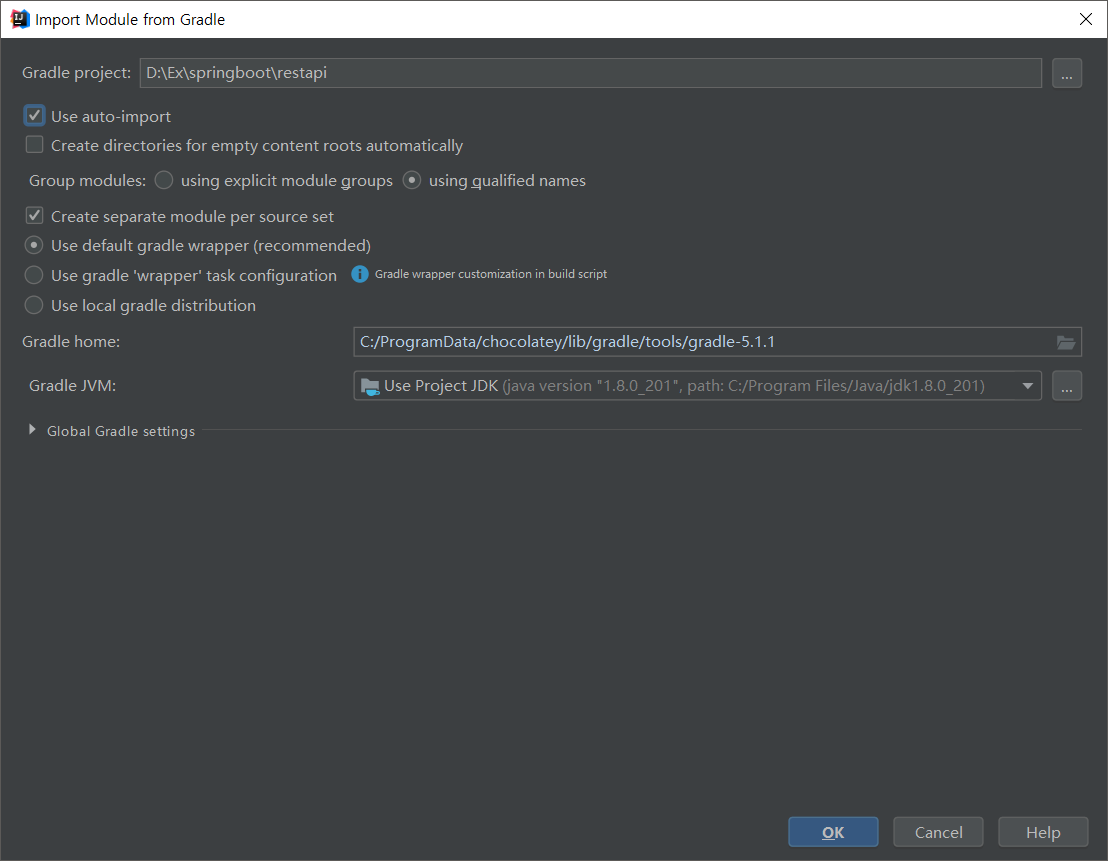Choose Use local gradle distribution option
This screenshot has height=861, width=1108.
click(x=34, y=305)
